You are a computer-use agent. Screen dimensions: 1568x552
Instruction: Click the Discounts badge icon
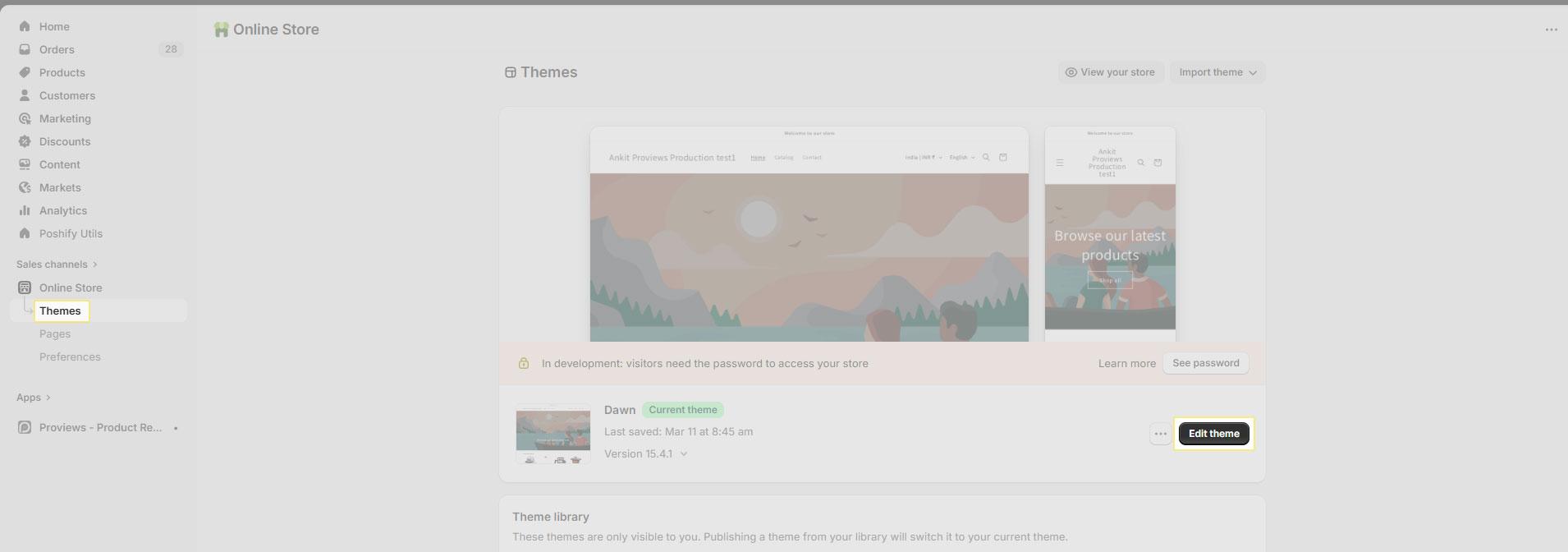pos(25,141)
